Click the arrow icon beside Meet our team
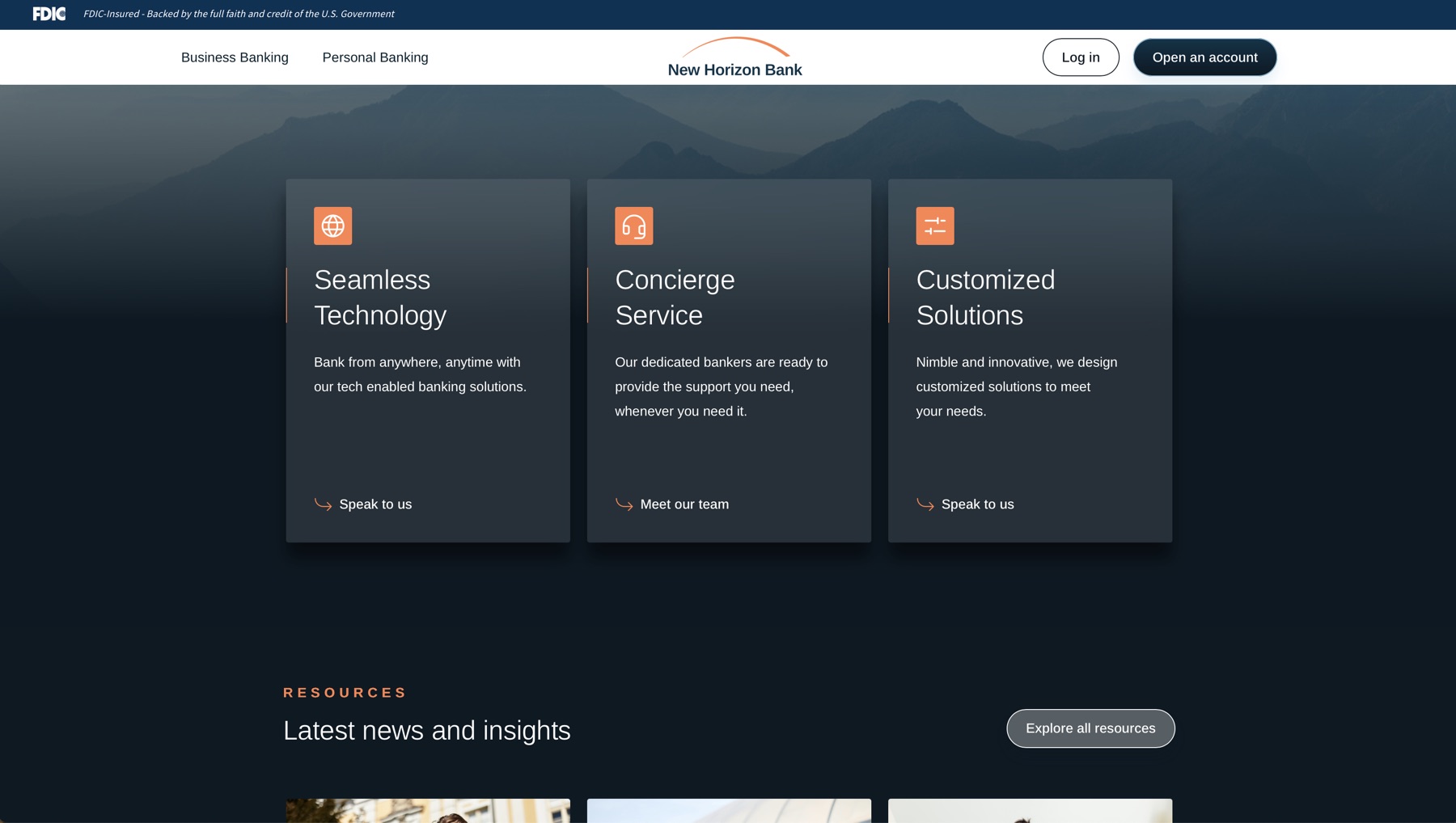Viewport: 1456px width, 823px height. [624, 504]
